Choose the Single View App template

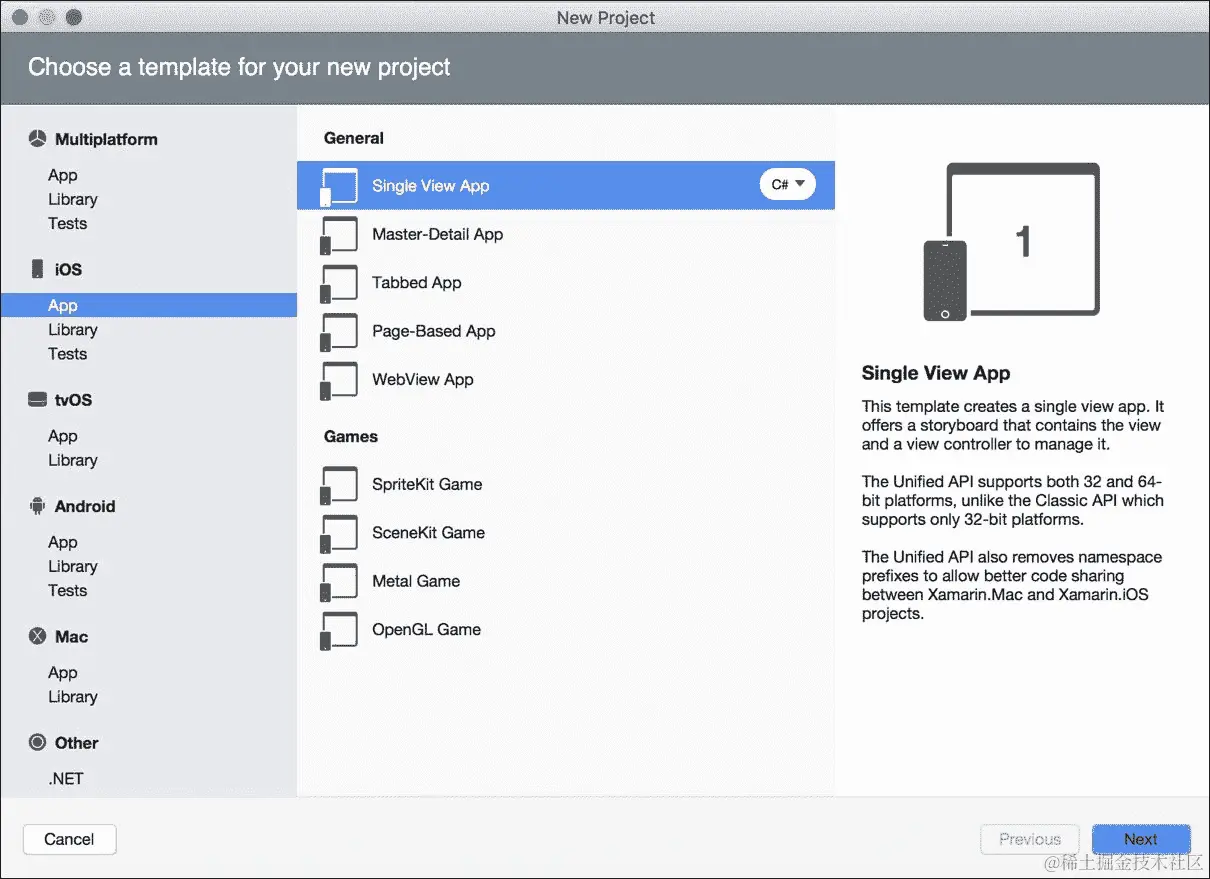click(566, 185)
